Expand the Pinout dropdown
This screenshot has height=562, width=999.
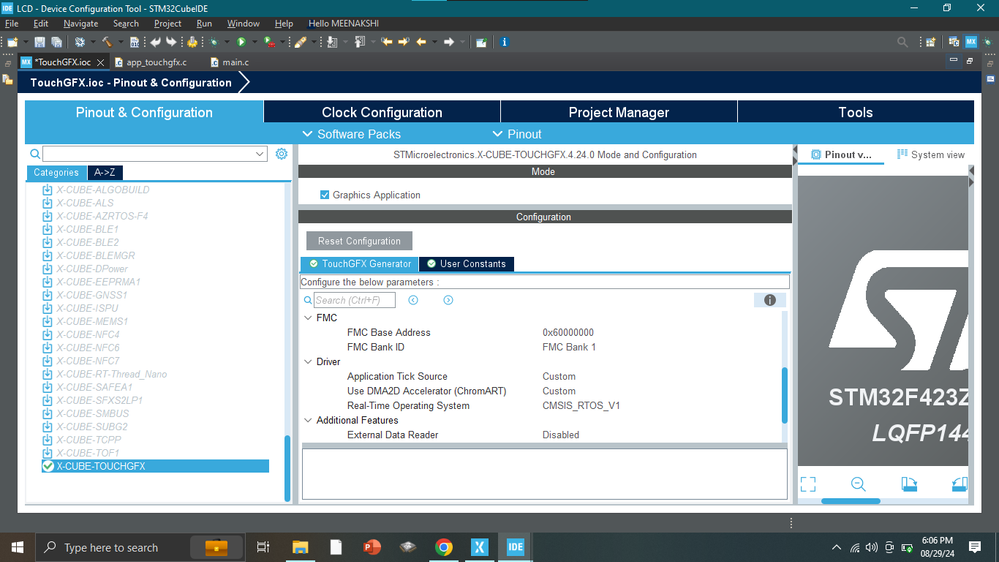point(517,134)
